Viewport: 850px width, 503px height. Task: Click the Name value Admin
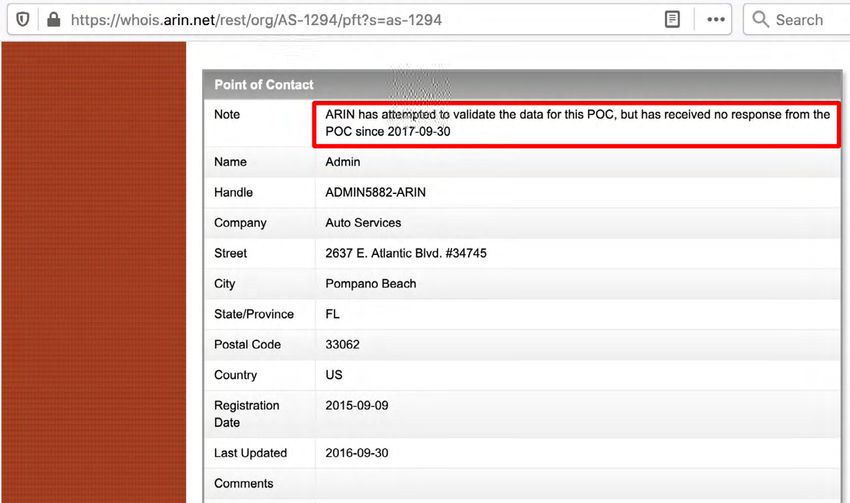[343, 162]
